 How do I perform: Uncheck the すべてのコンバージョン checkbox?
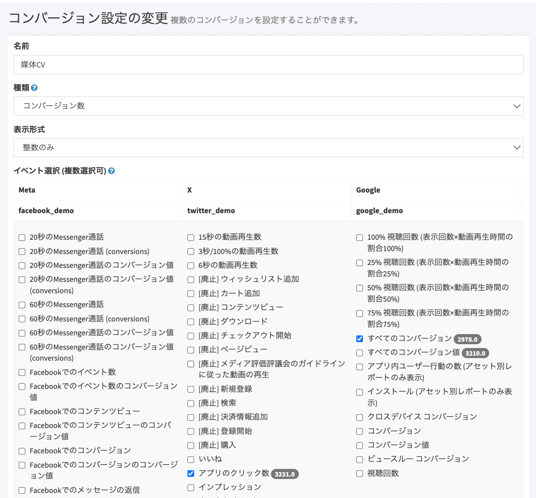[359, 339]
